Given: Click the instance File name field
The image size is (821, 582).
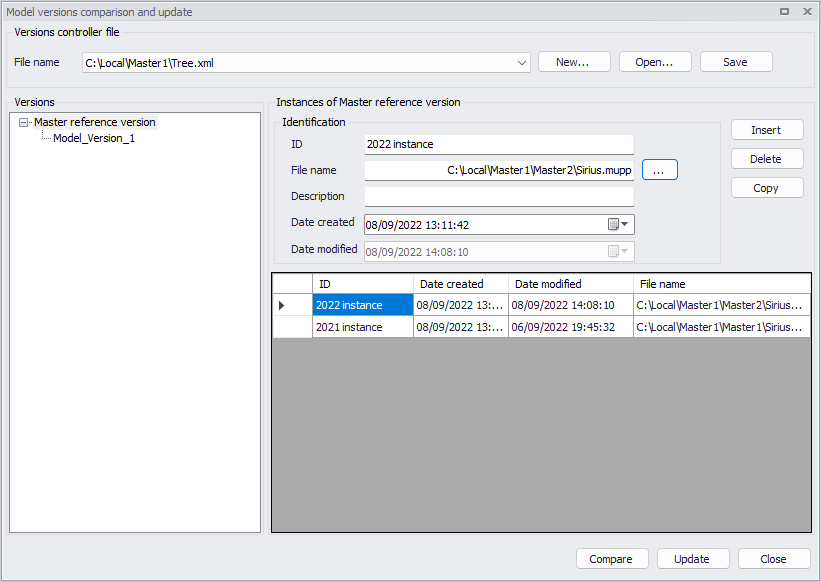Looking at the screenshot, I should coord(499,170).
